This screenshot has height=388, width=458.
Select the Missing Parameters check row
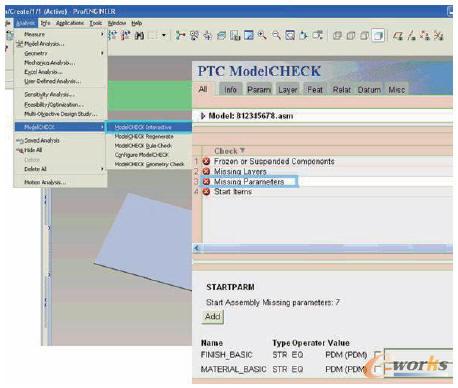click(x=249, y=182)
